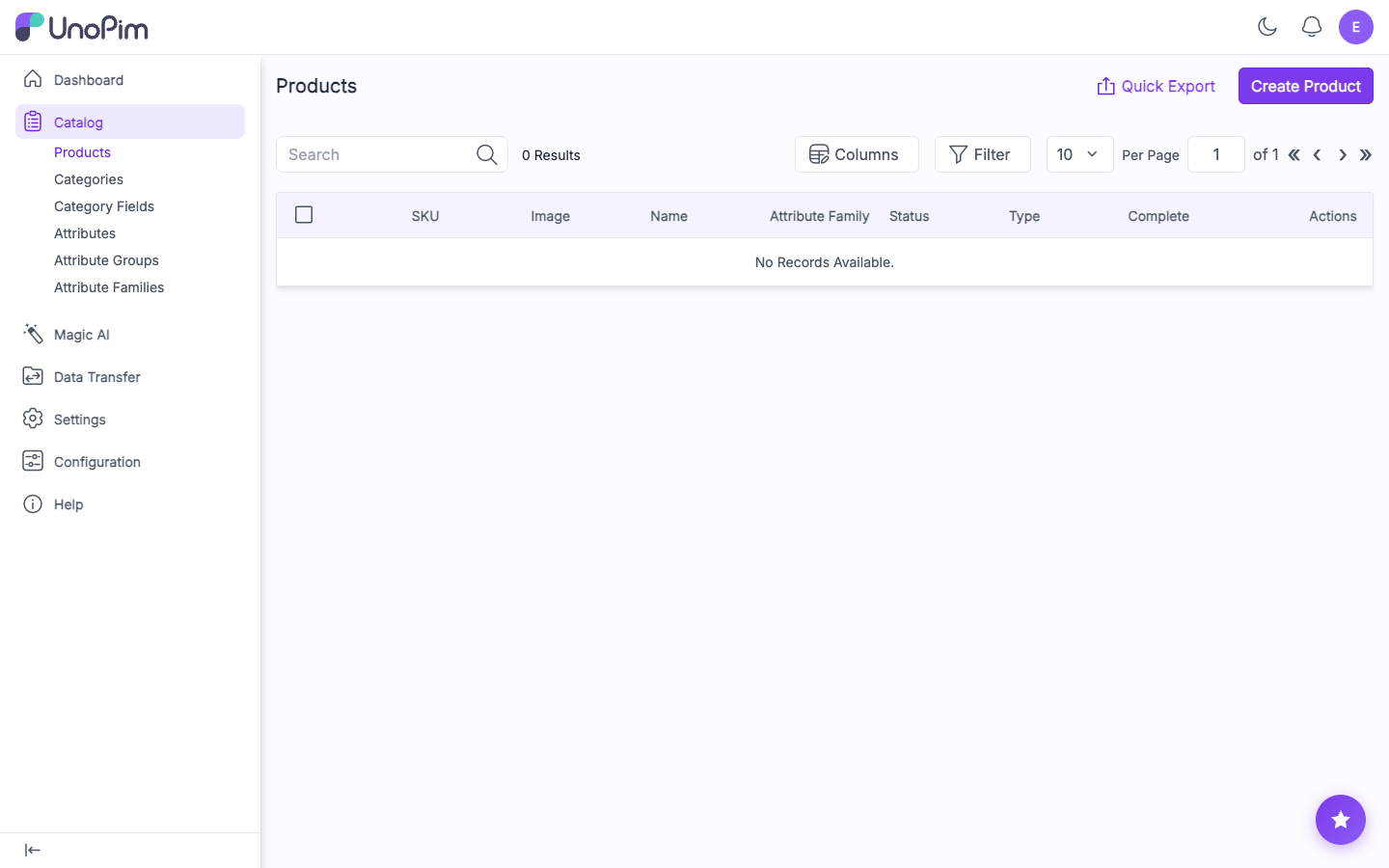
Task: Open Help section
Action: [x=130, y=504]
